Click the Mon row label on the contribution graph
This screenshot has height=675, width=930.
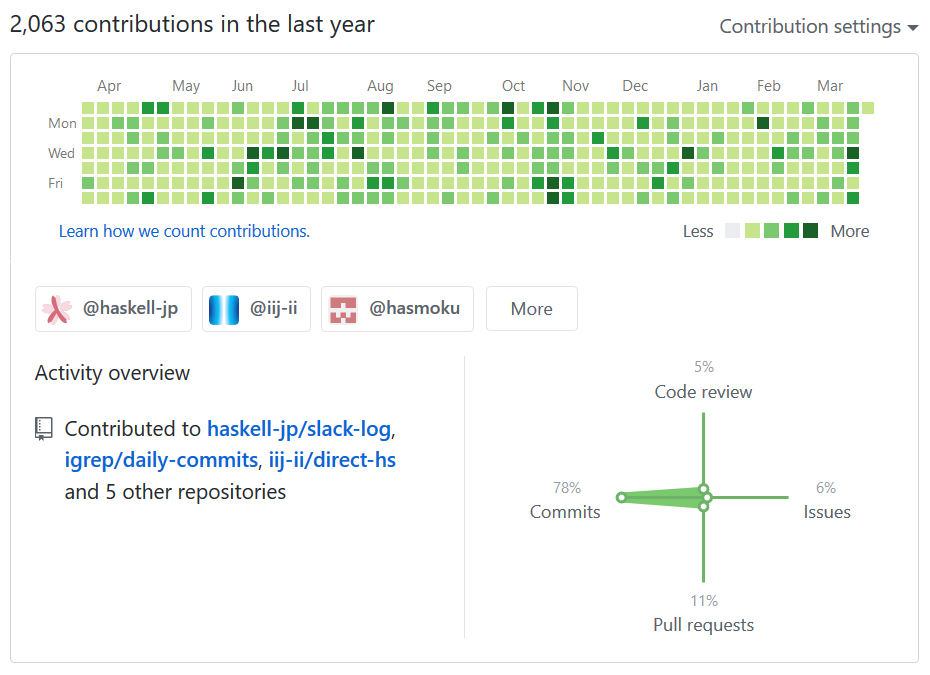tap(62, 123)
